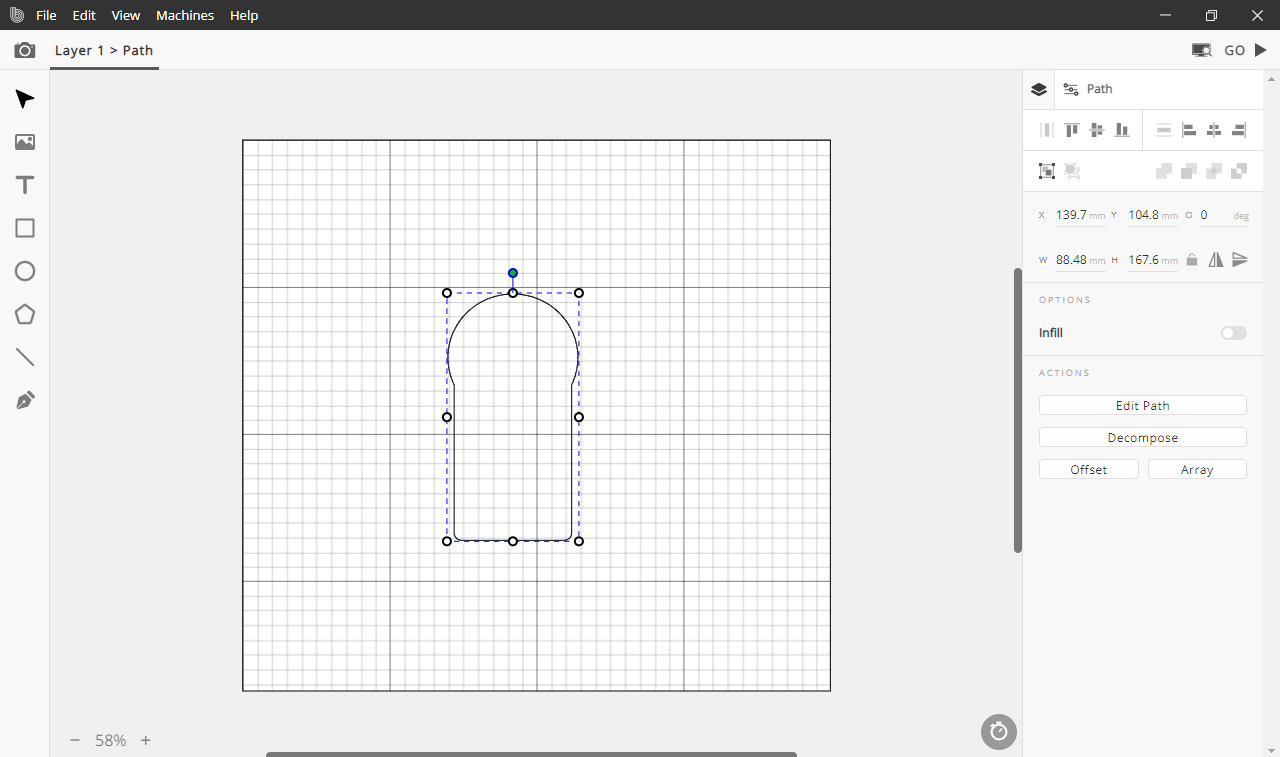This screenshot has height=757, width=1280.
Task: Click the camera preview icon
Action: click(x=25, y=50)
